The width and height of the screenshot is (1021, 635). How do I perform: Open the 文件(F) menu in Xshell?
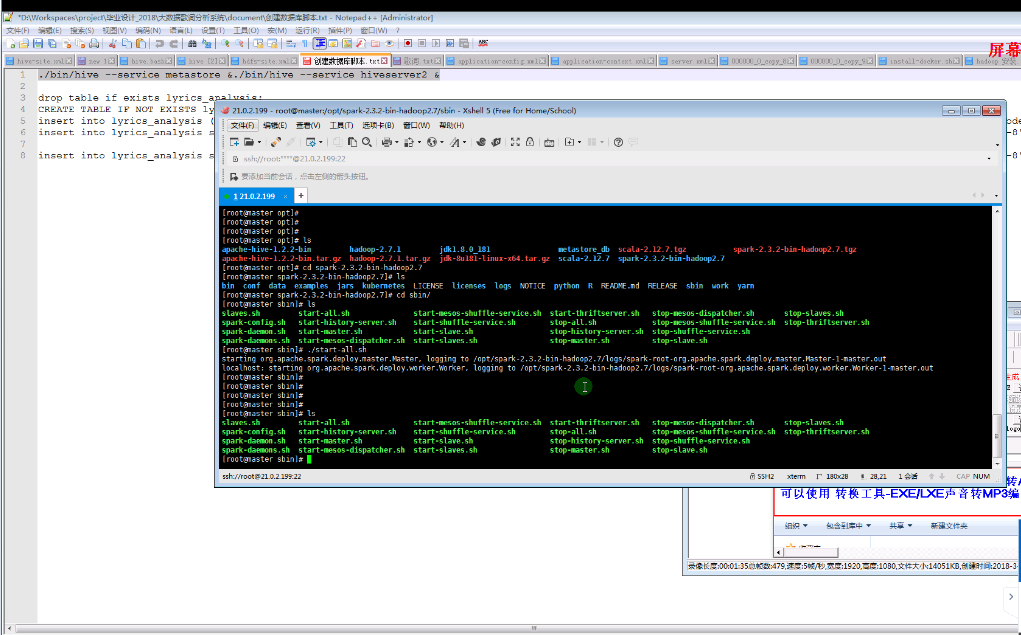point(243,125)
